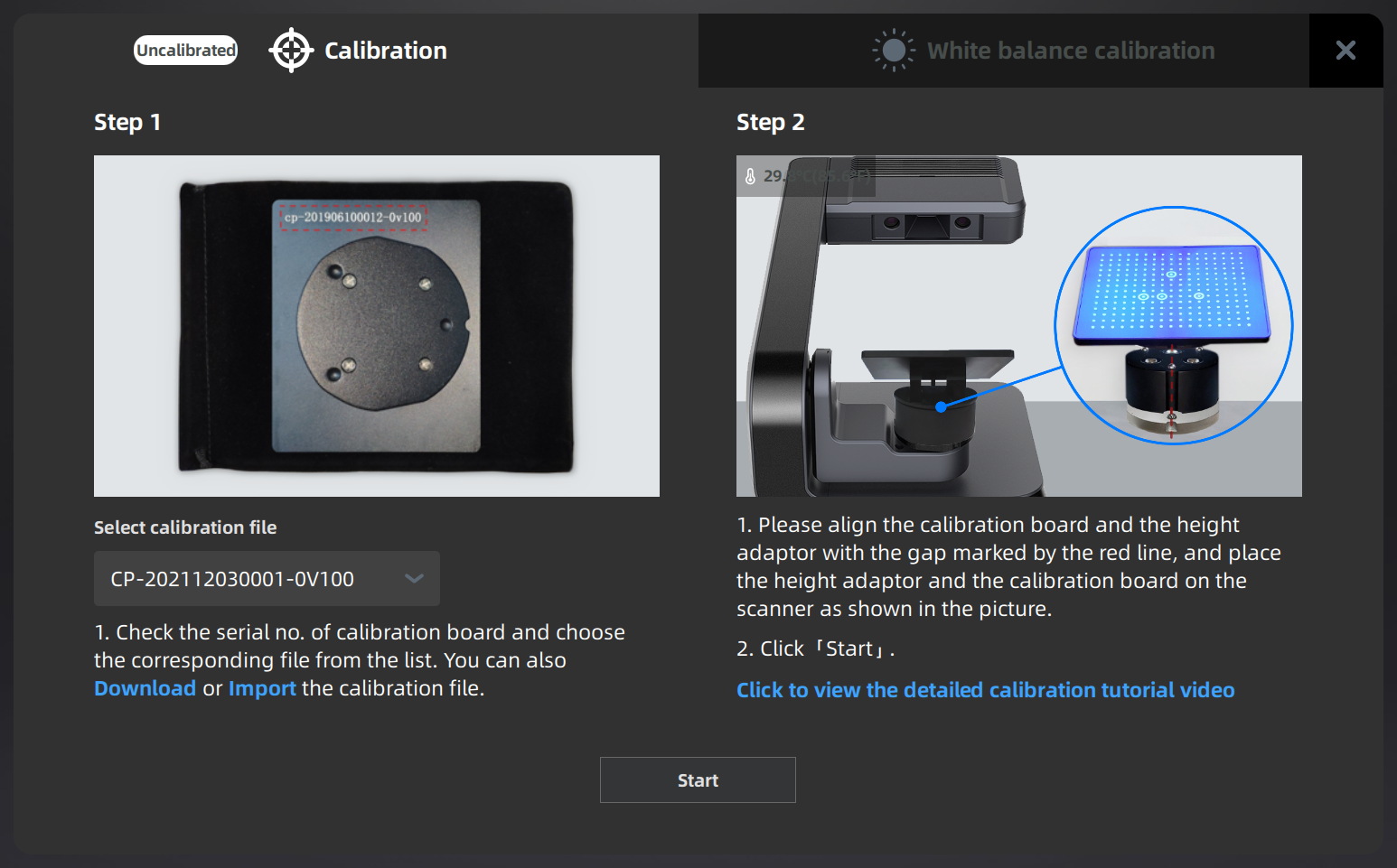Click the Uncalibrated status badge
This screenshot has height=868, width=1397.
185,51
